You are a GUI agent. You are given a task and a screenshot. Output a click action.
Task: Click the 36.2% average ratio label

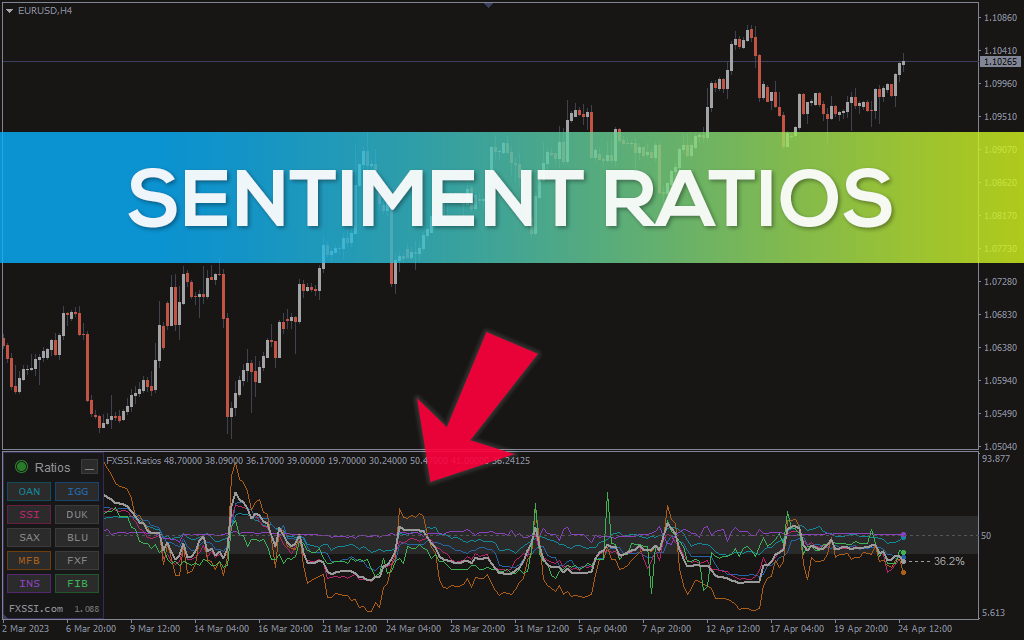tap(948, 562)
